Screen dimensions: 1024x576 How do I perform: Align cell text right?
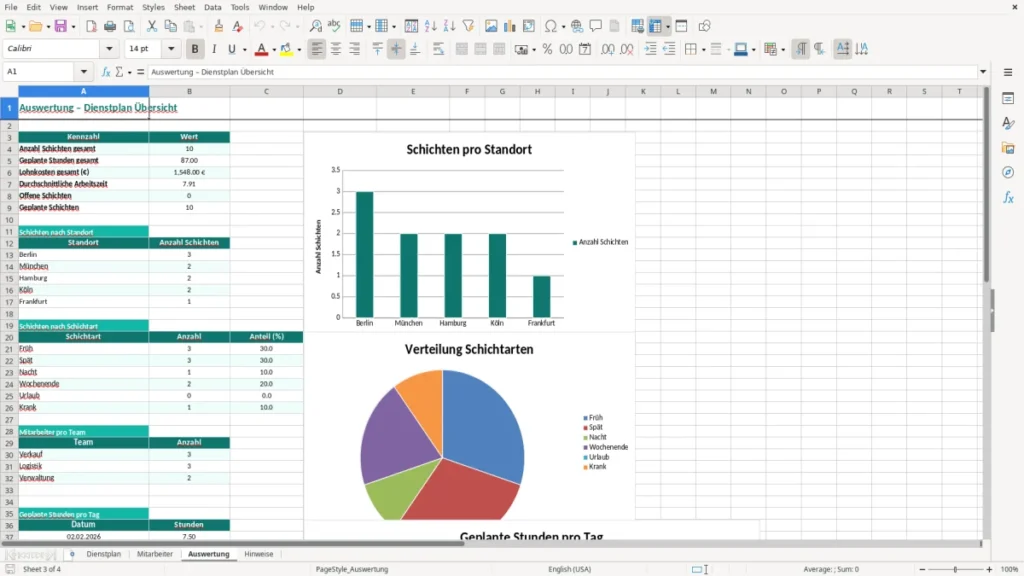[x=355, y=49]
